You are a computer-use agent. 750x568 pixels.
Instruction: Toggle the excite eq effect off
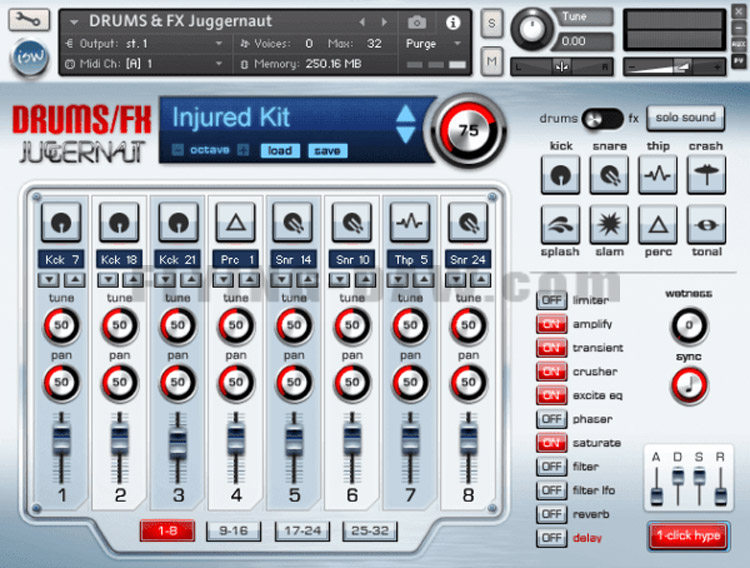point(551,395)
